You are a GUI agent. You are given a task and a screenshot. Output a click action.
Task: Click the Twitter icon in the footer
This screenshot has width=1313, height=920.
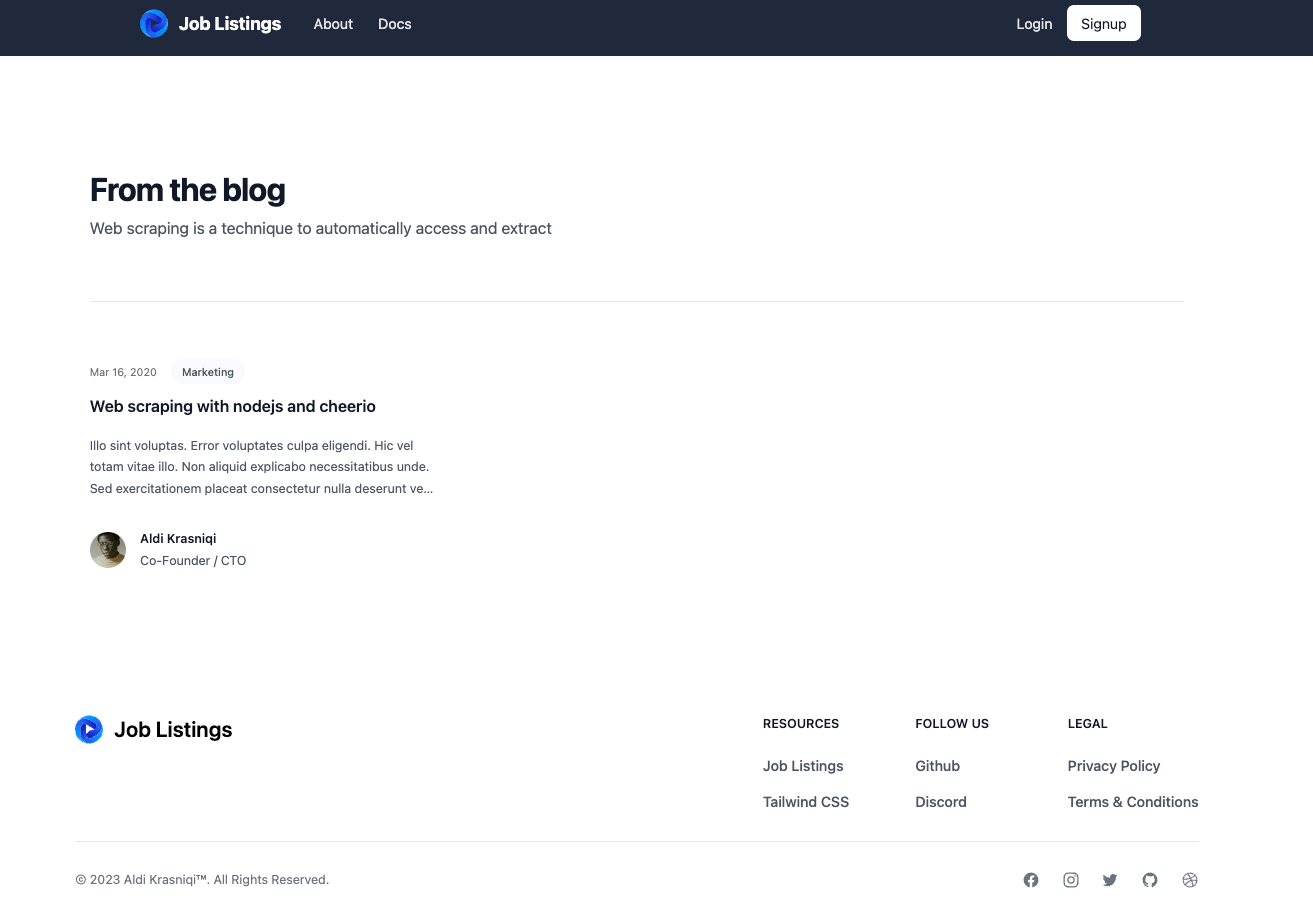[1110, 880]
